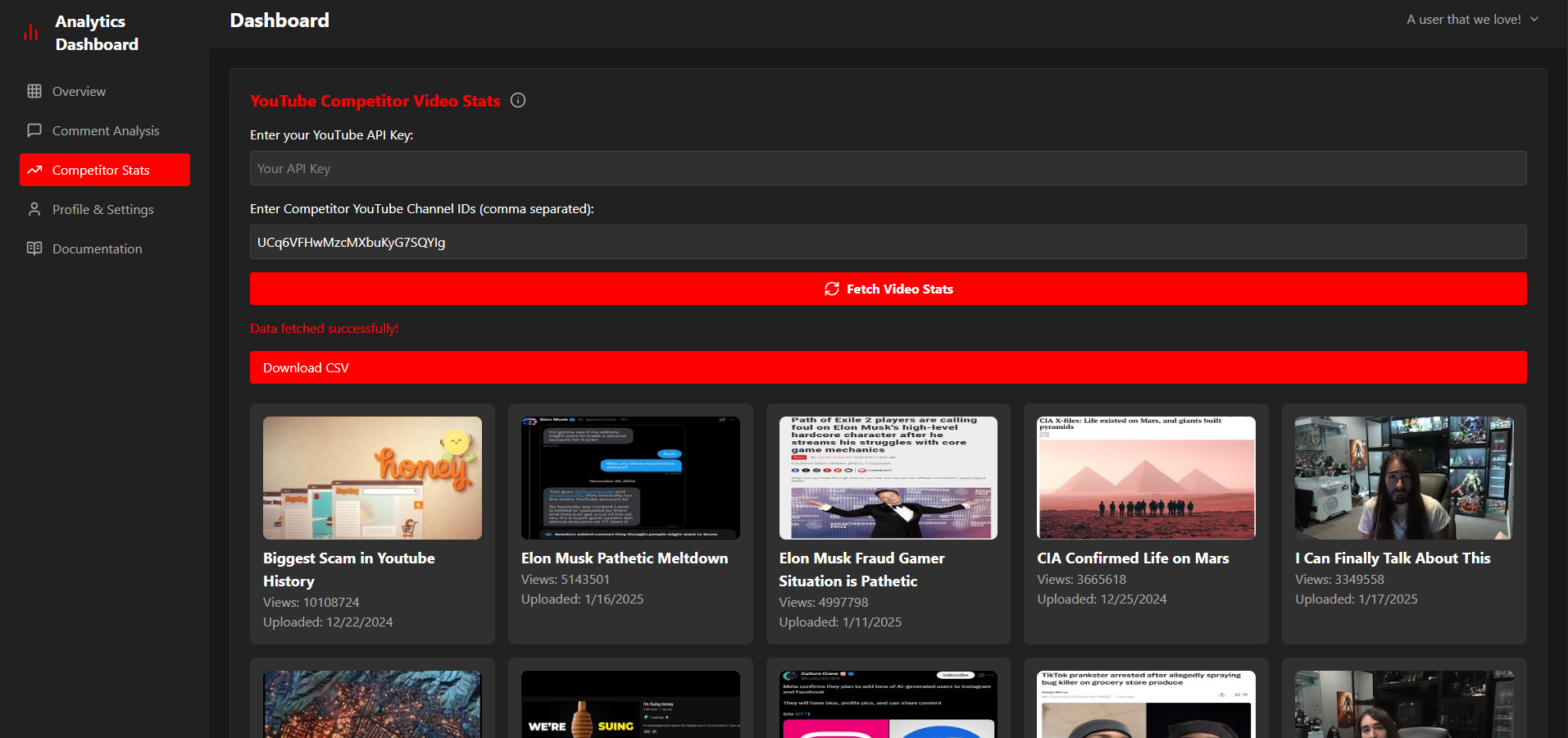
Task: Go to Comment Analysis
Action: click(x=105, y=130)
